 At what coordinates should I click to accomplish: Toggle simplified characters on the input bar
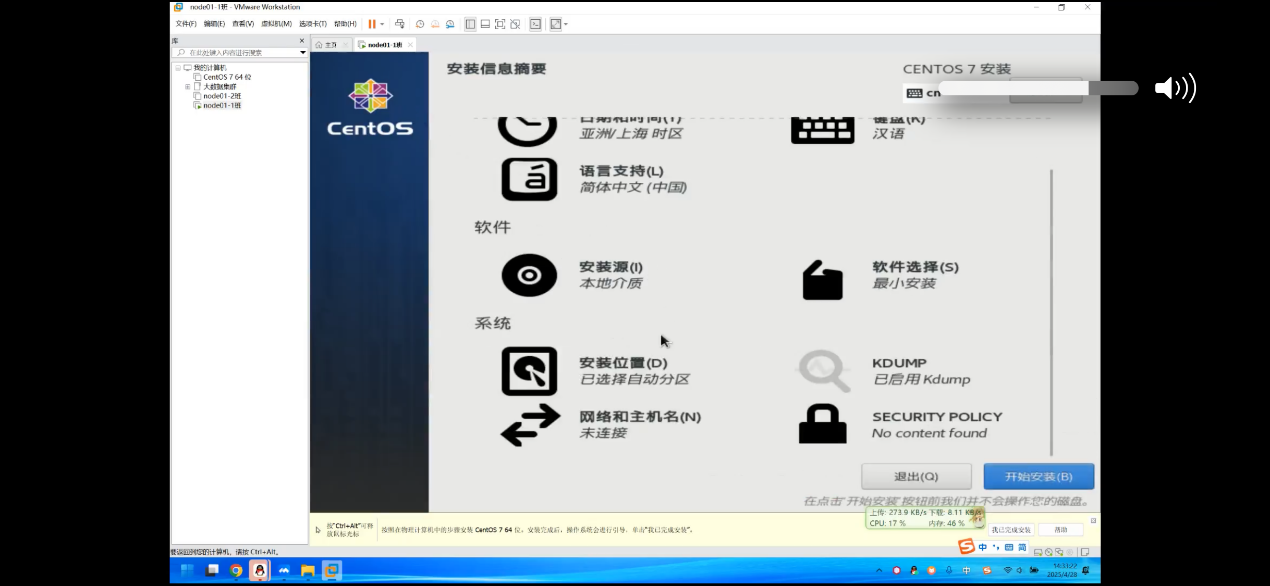pos(1022,546)
